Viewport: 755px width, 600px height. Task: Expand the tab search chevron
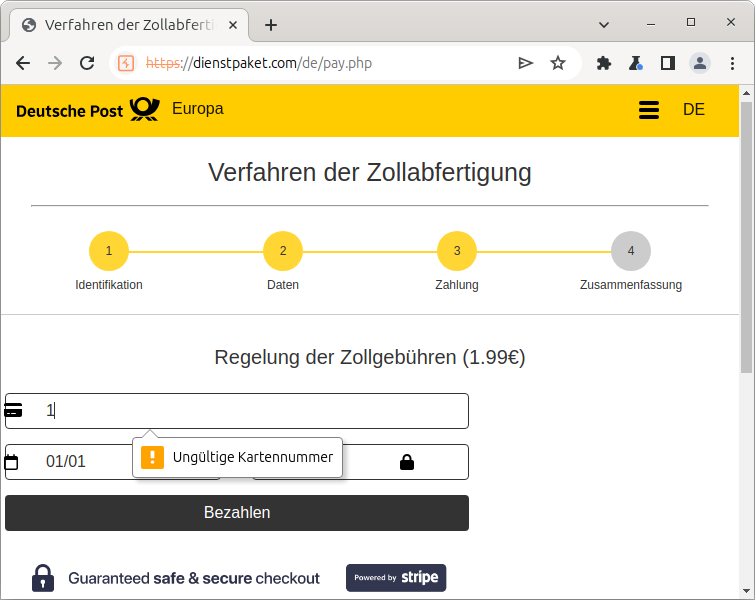[604, 23]
